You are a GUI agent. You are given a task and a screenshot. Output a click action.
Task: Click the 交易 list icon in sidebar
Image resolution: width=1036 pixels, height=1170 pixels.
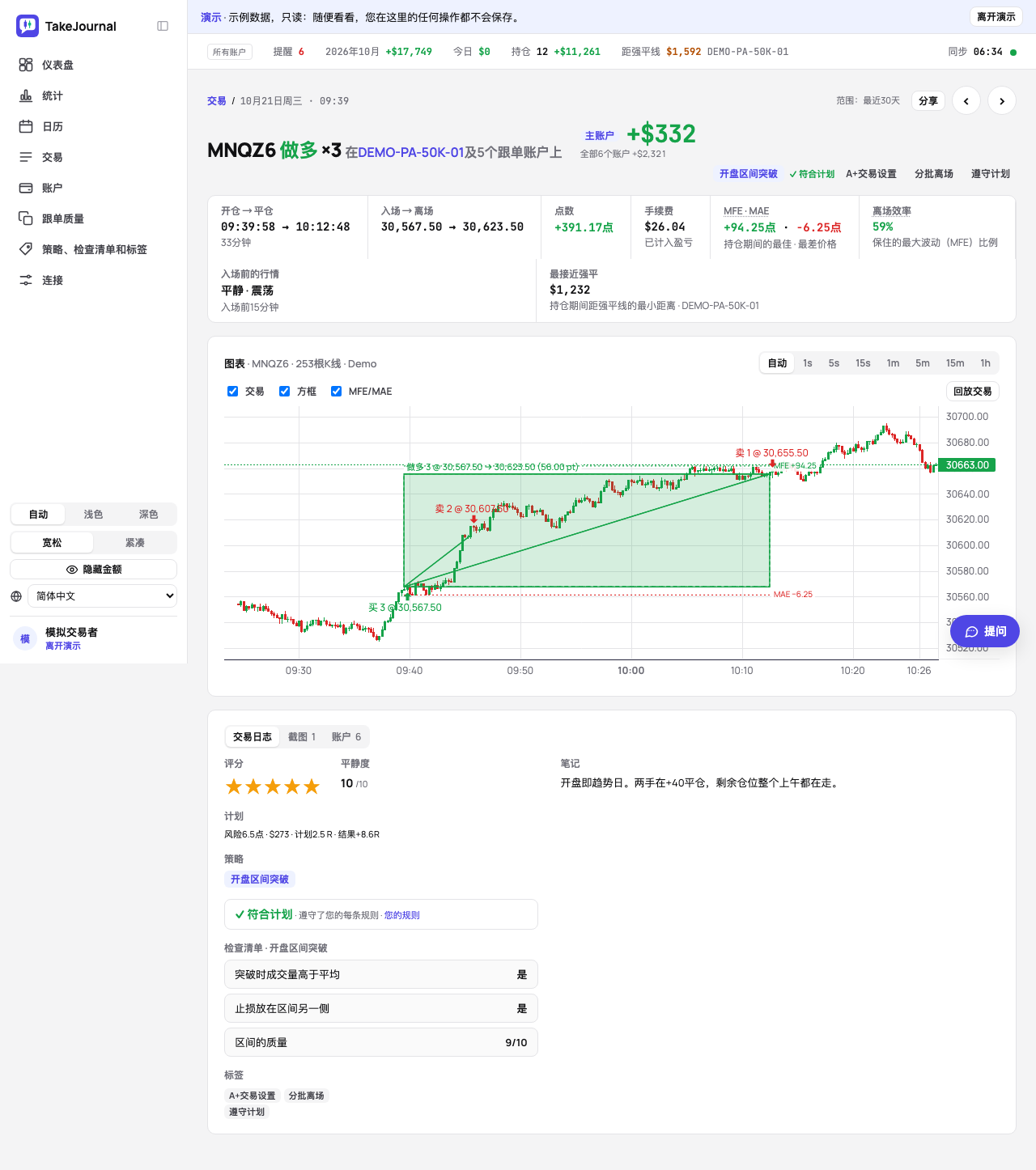click(26, 157)
